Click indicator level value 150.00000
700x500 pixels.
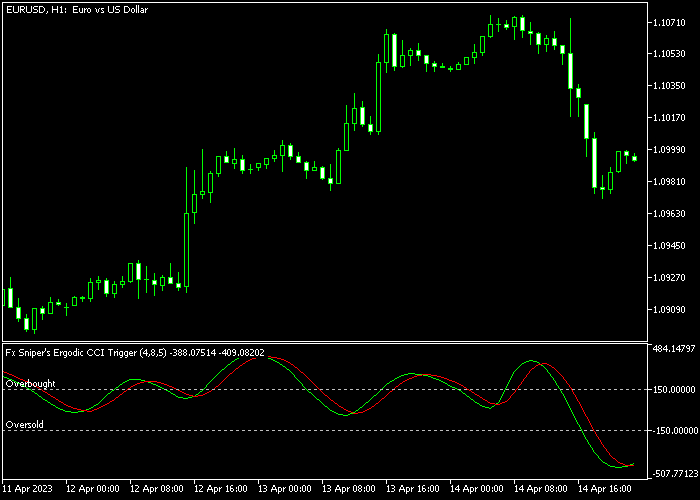pyautogui.click(x=674, y=390)
